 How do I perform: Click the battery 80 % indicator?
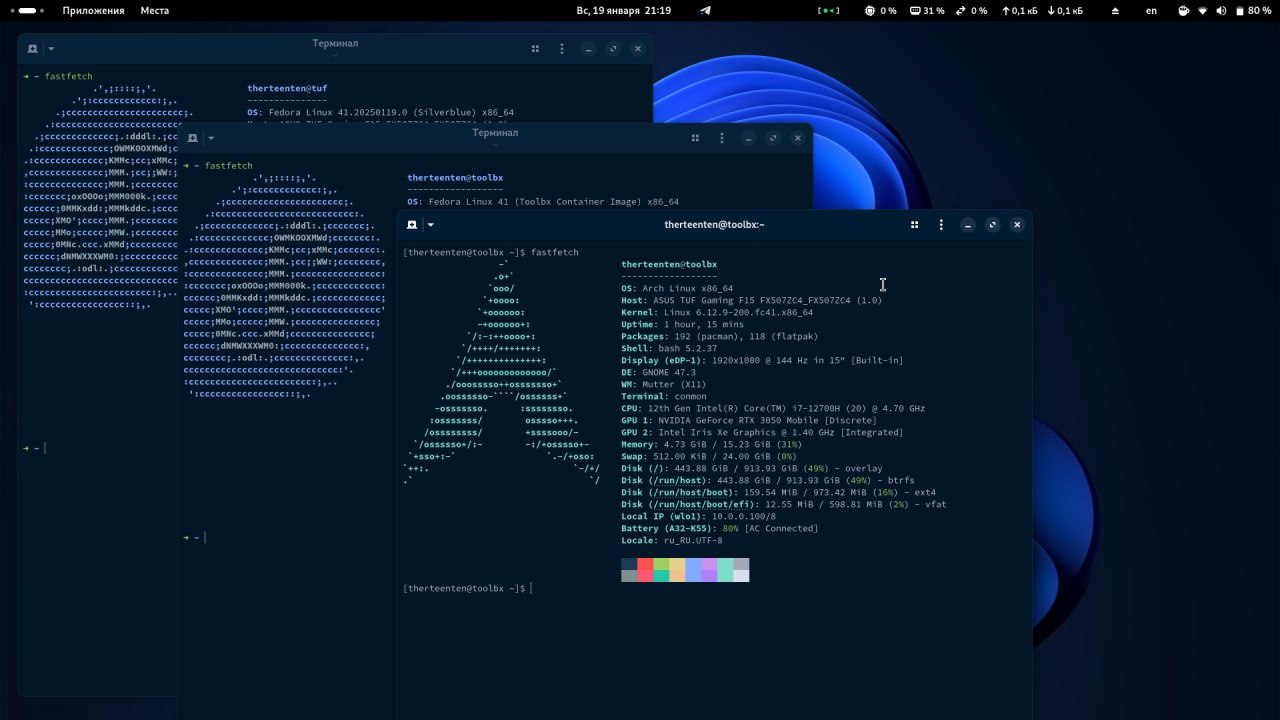1253,10
